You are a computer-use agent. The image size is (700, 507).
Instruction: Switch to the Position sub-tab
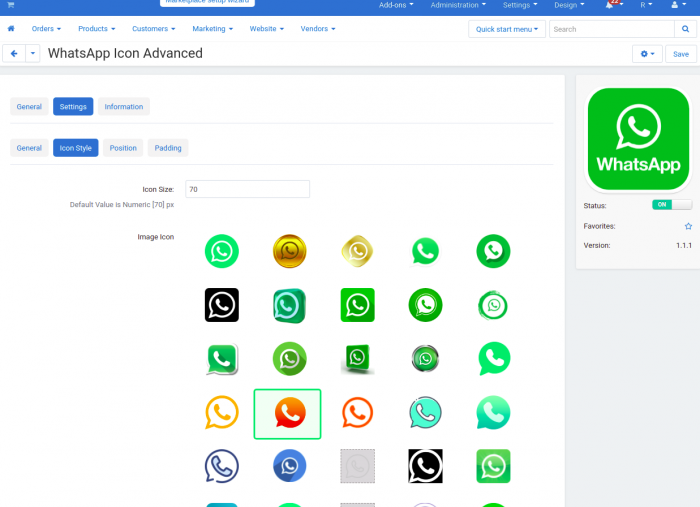(x=123, y=148)
